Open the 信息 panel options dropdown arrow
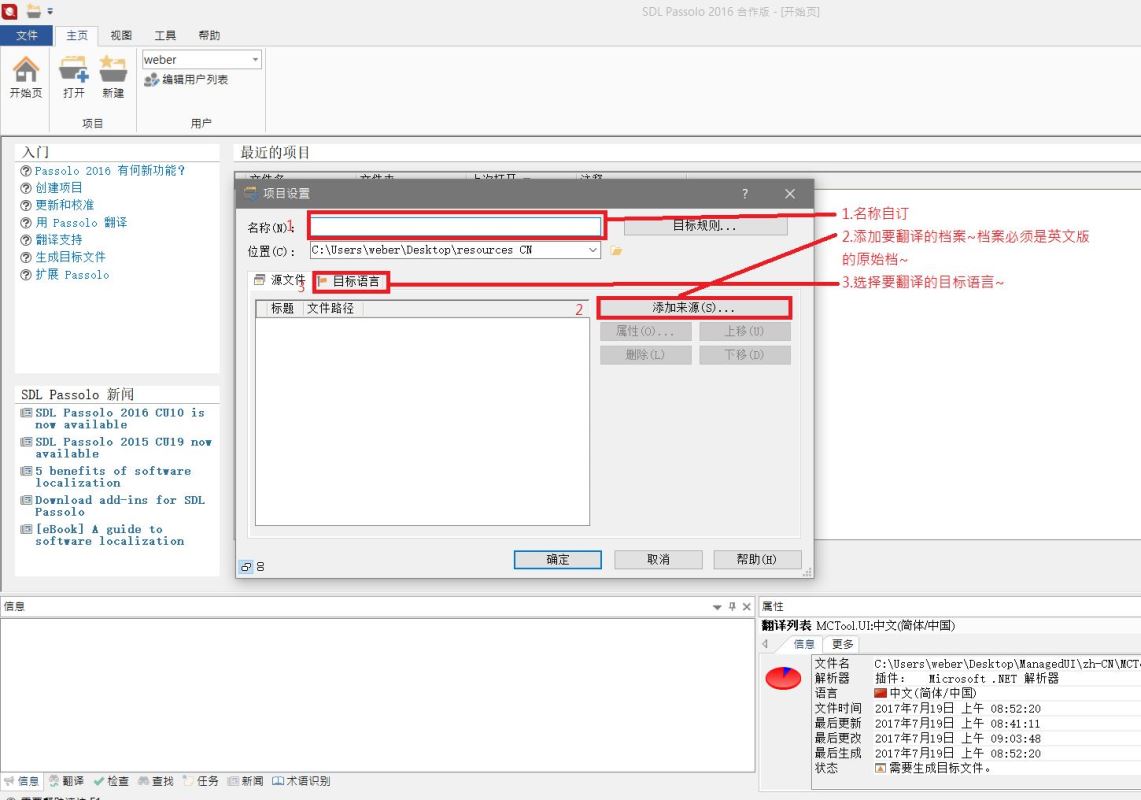1141x800 pixels. tap(717, 606)
